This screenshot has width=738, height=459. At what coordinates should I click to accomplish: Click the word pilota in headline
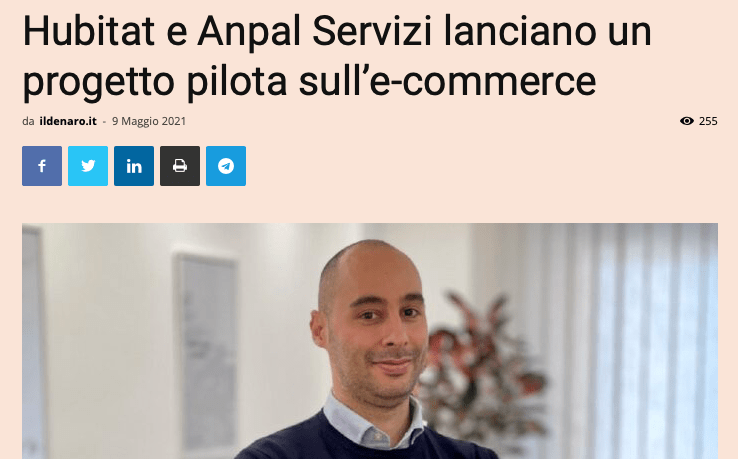236,80
